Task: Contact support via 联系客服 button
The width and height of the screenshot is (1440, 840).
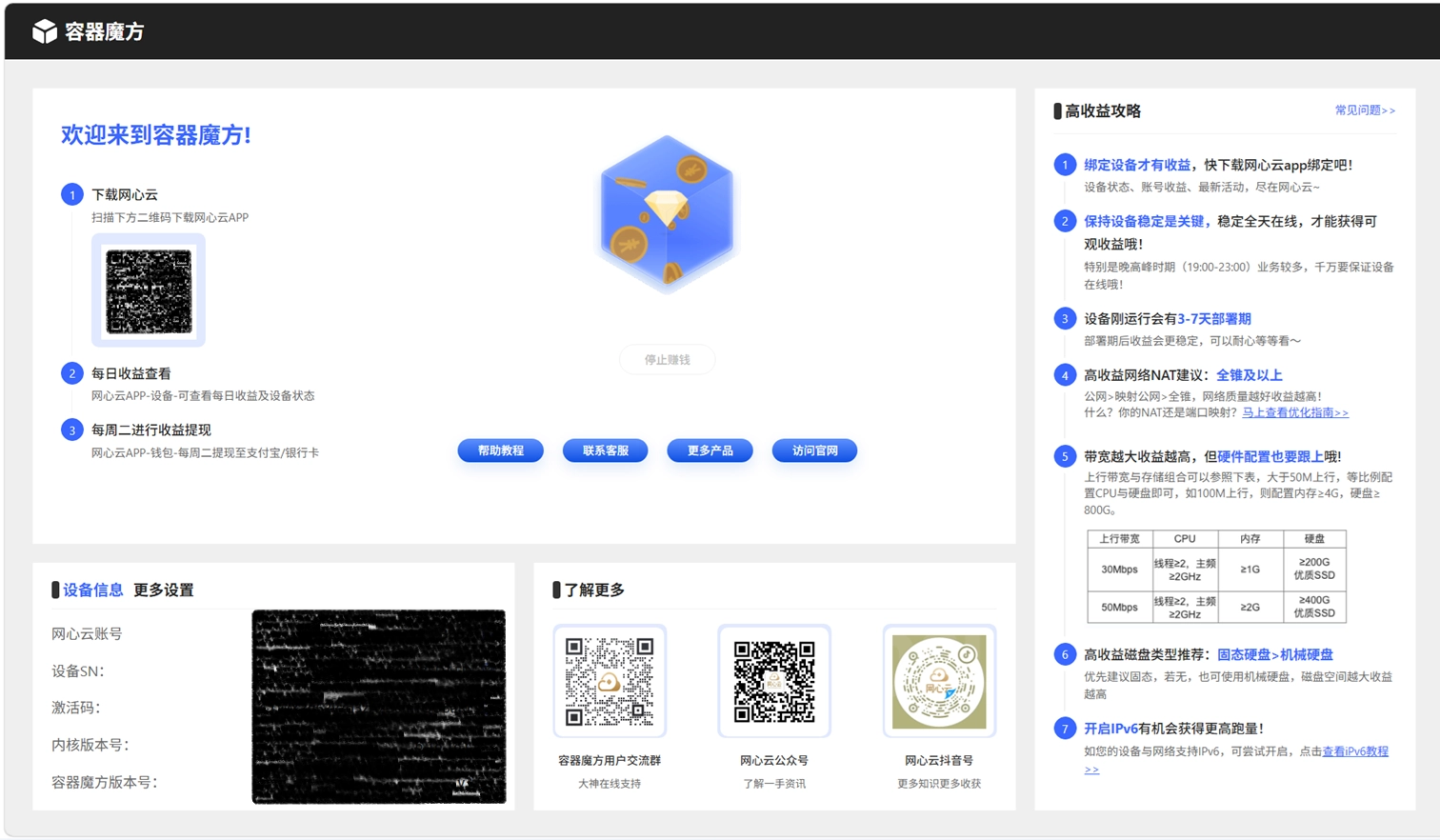Action: coord(606,450)
